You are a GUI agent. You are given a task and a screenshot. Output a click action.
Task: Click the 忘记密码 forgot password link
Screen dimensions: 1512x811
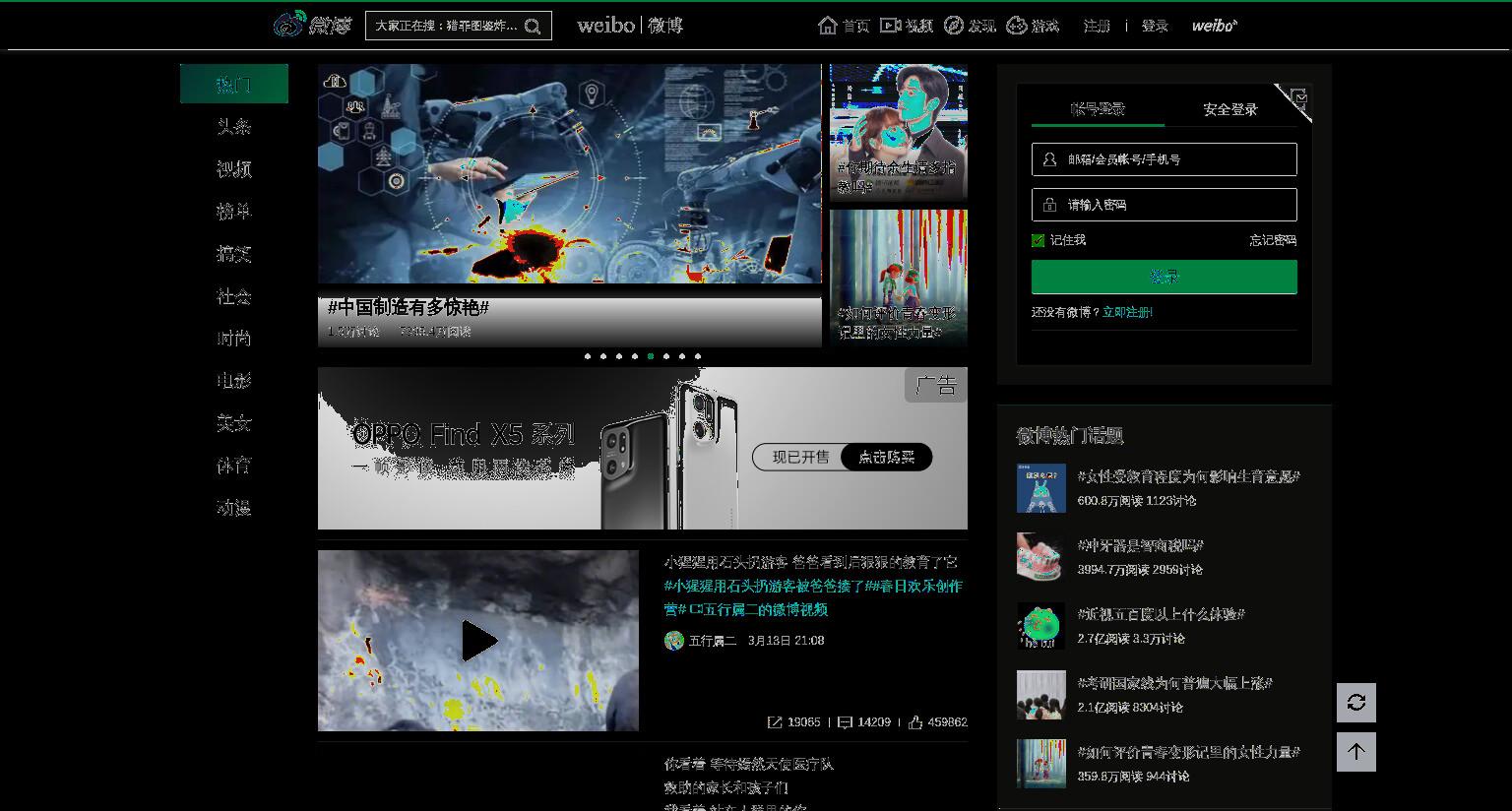pyautogui.click(x=1273, y=240)
